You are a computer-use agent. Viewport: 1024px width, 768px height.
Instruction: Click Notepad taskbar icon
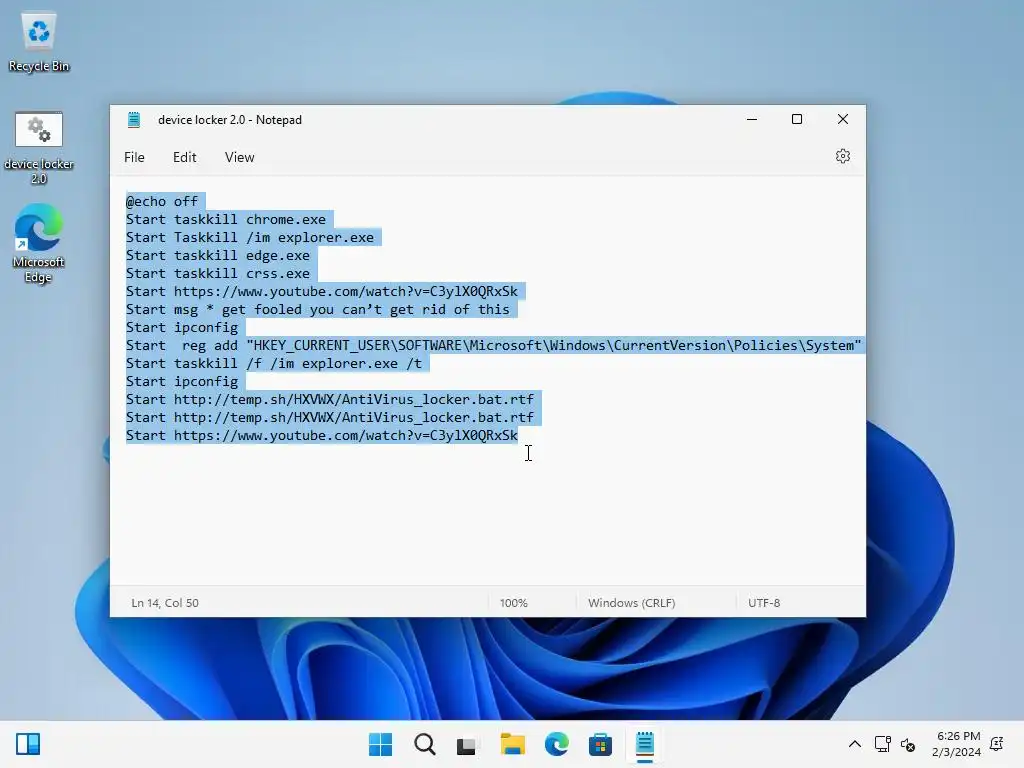coord(645,744)
